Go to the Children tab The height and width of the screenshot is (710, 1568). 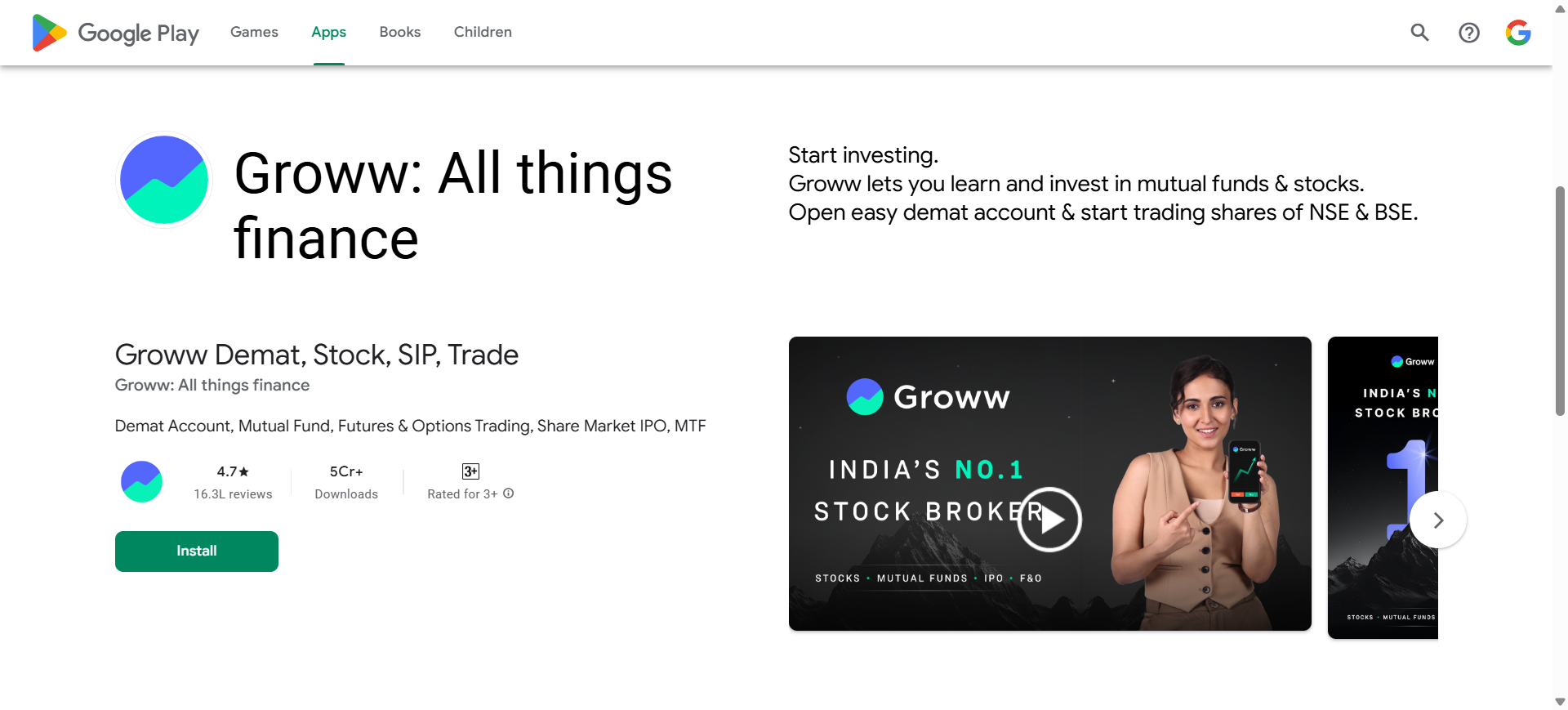483,32
